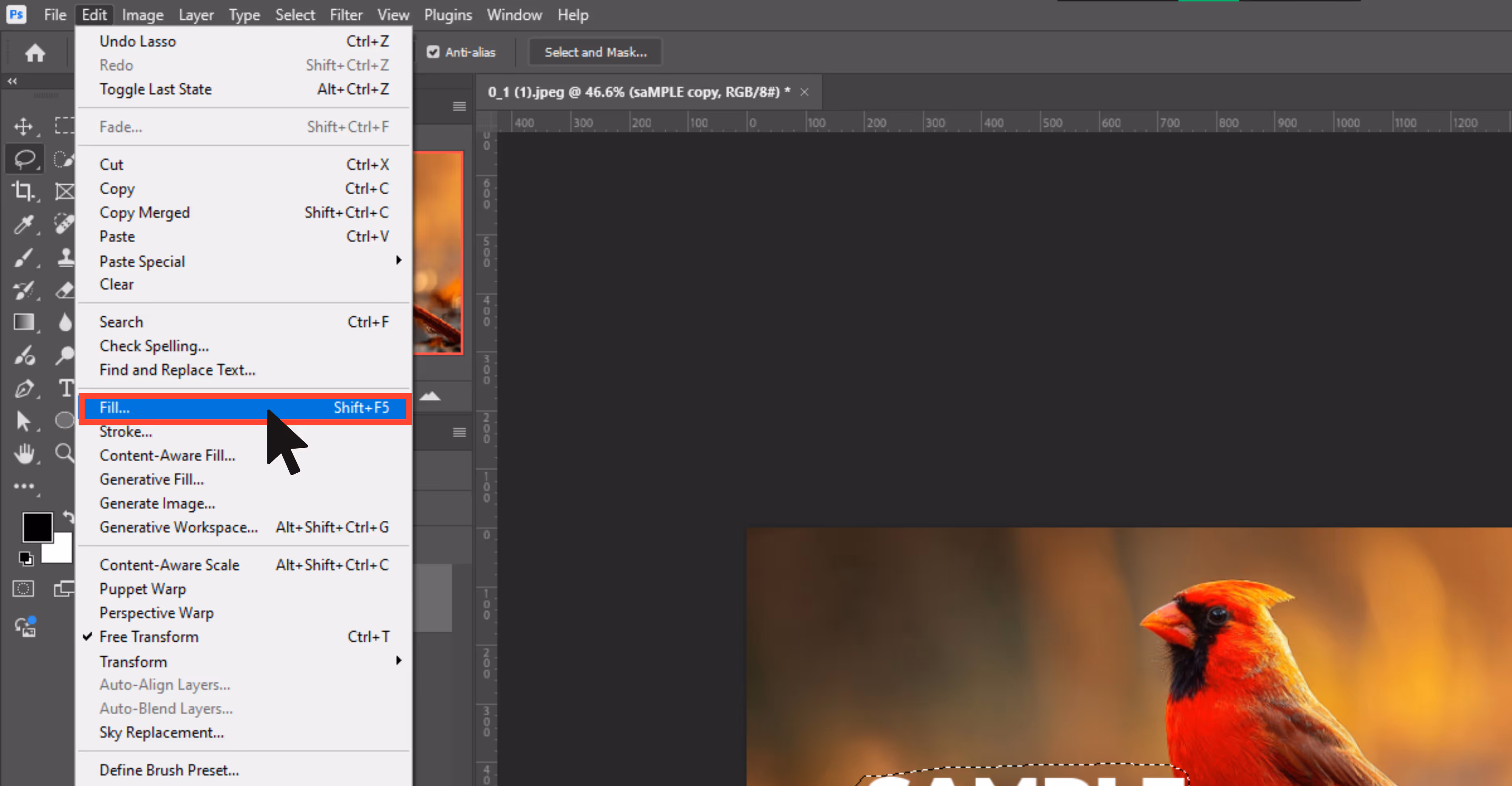Click the Select and Mask... button
This screenshot has width=1512, height=786.
[x=595, y=52]
